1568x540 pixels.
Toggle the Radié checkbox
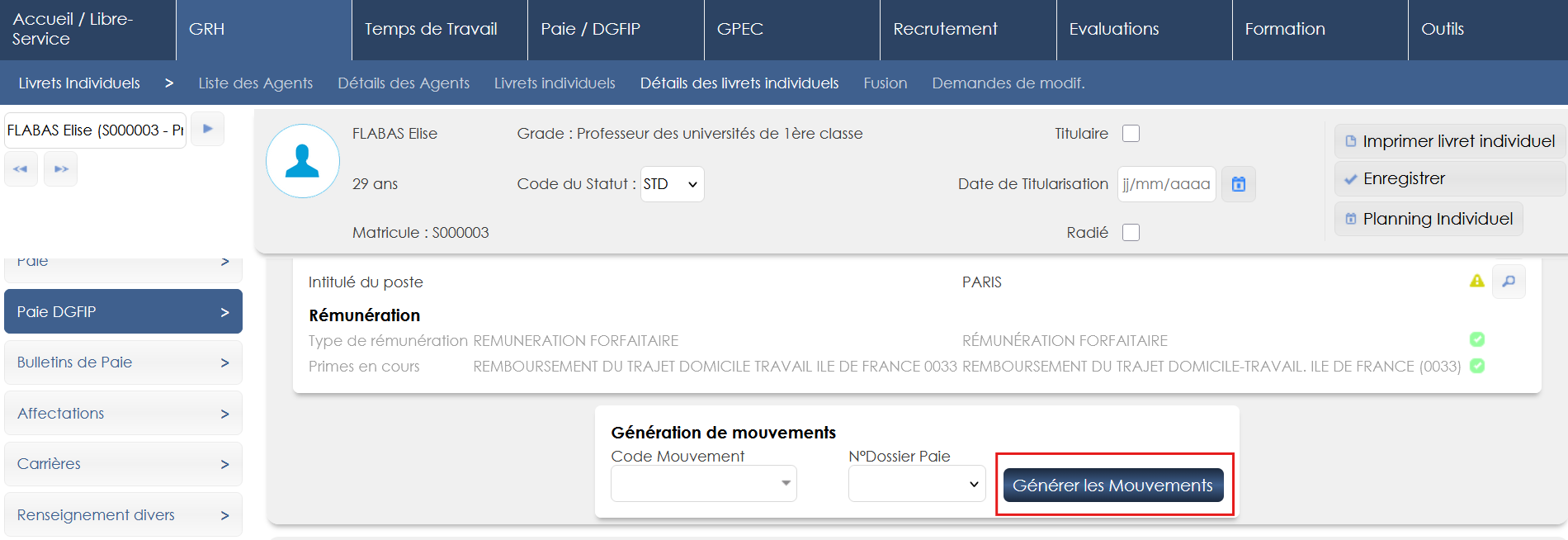pos(1131,233)
